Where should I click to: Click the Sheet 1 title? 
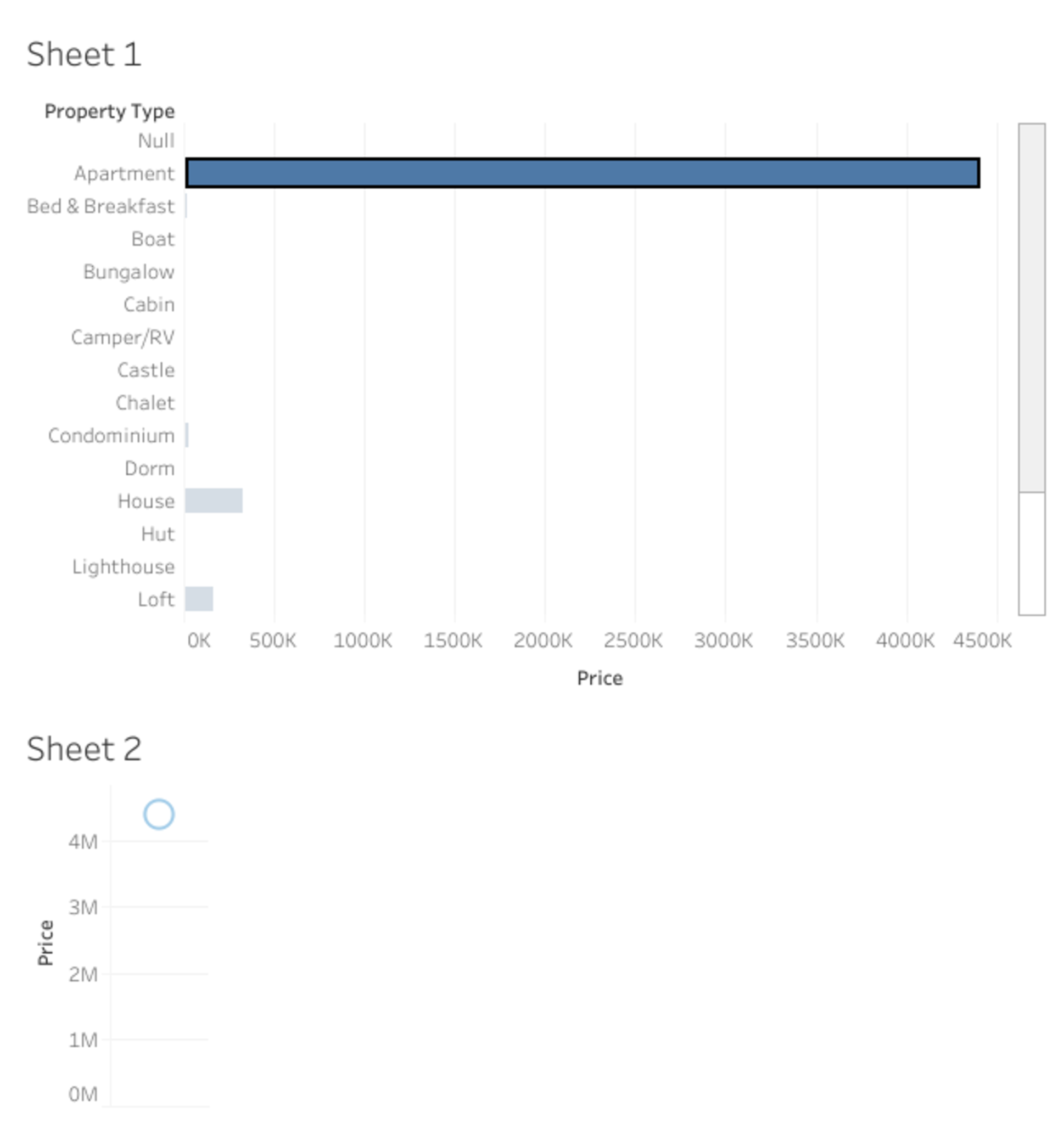click(x=84, y=54)
